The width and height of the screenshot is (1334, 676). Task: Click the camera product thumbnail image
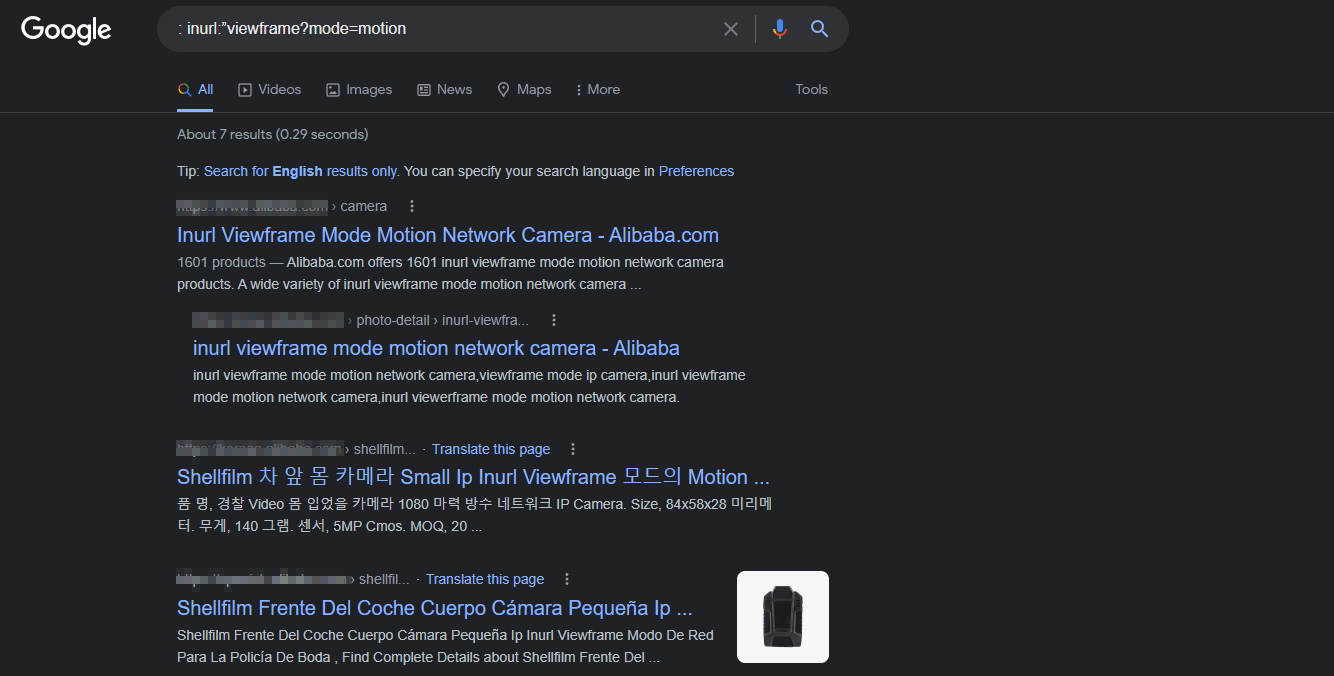click(782, 616)
